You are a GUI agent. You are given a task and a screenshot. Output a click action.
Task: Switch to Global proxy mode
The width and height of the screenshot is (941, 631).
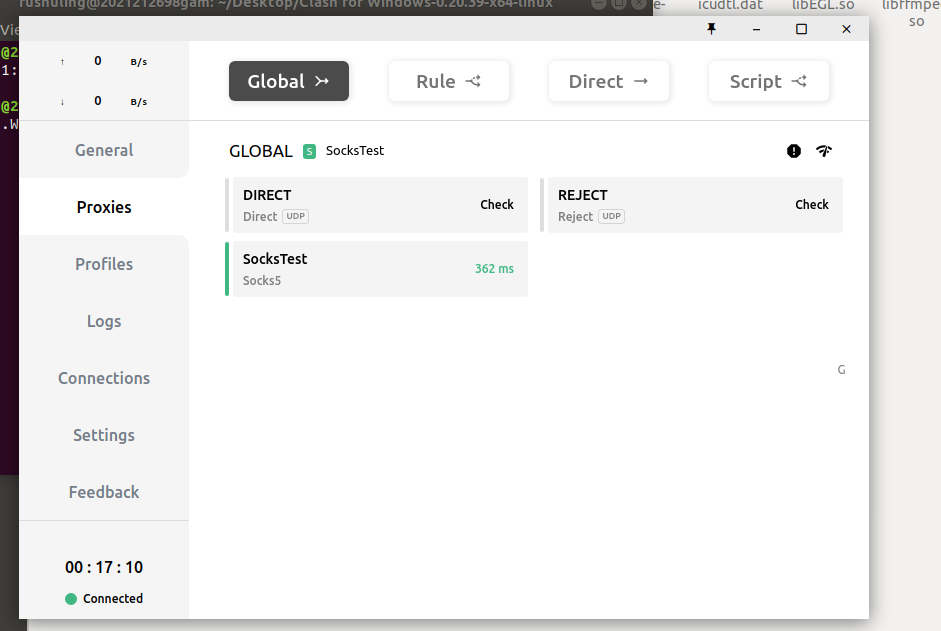point(288,81)
